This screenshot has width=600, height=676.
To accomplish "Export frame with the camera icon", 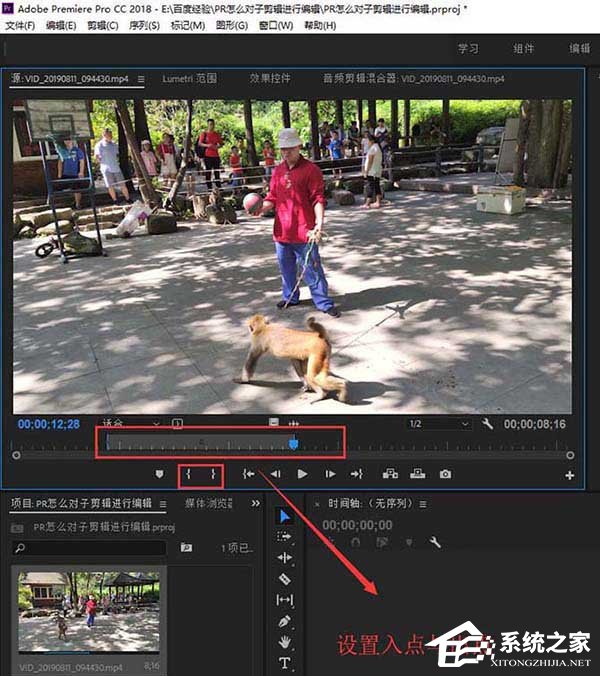I will click(x=445, y=474).
